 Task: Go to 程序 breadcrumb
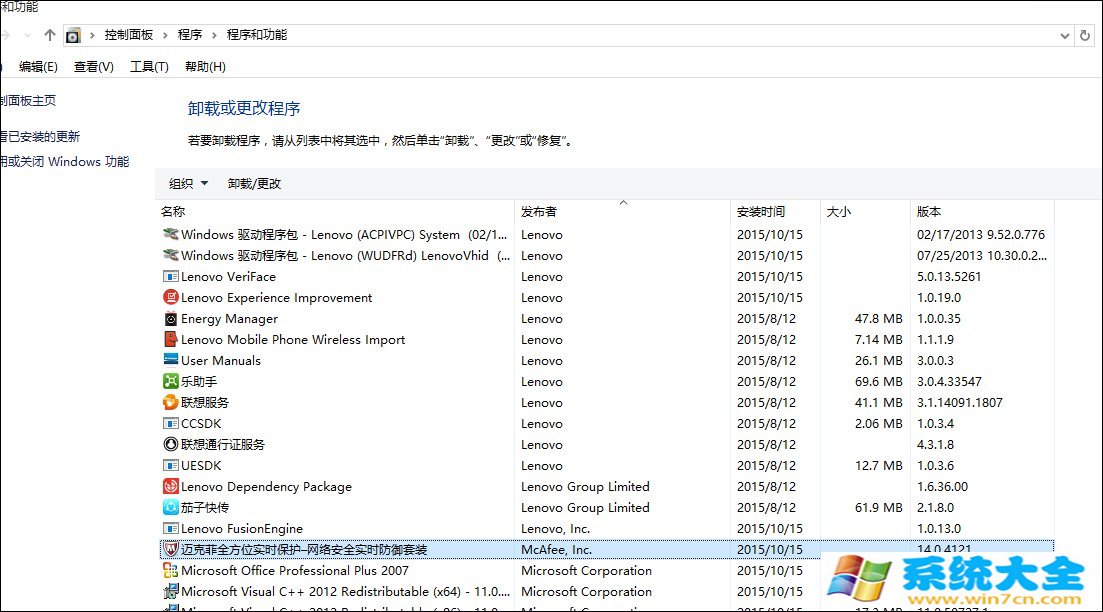190,35
